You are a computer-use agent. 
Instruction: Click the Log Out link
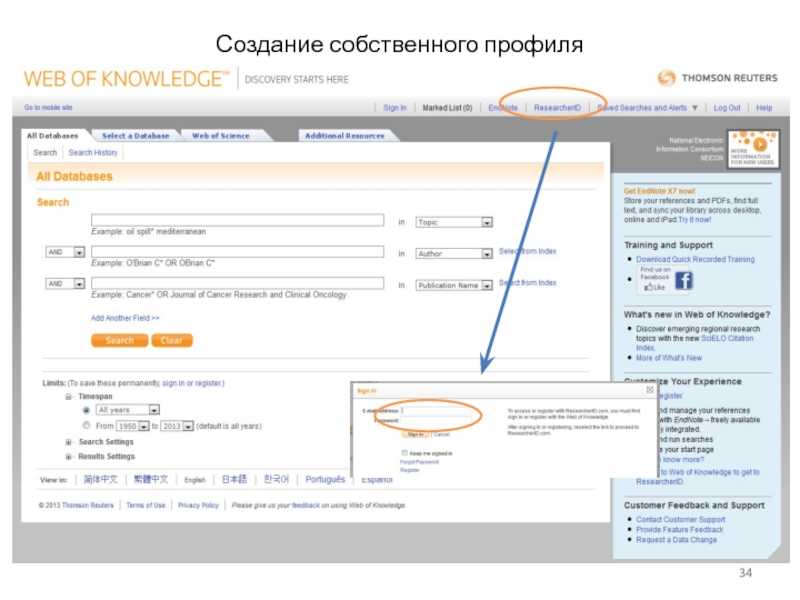pos(727,108)
